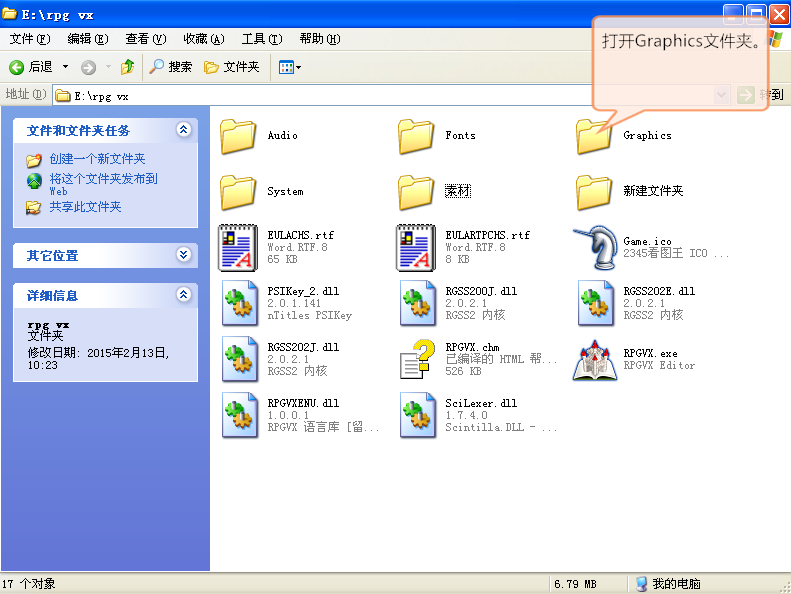Click the EULACHS.rtf file name
Image resolution: width=791 pixels, height=594 pixels.
(300, 235)
